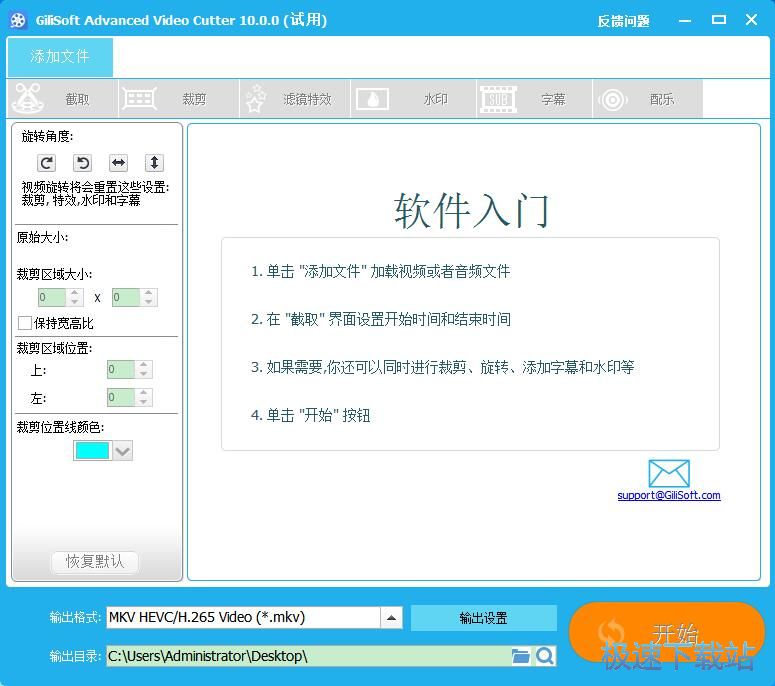Click the 左 left position input field

(121, 397)
